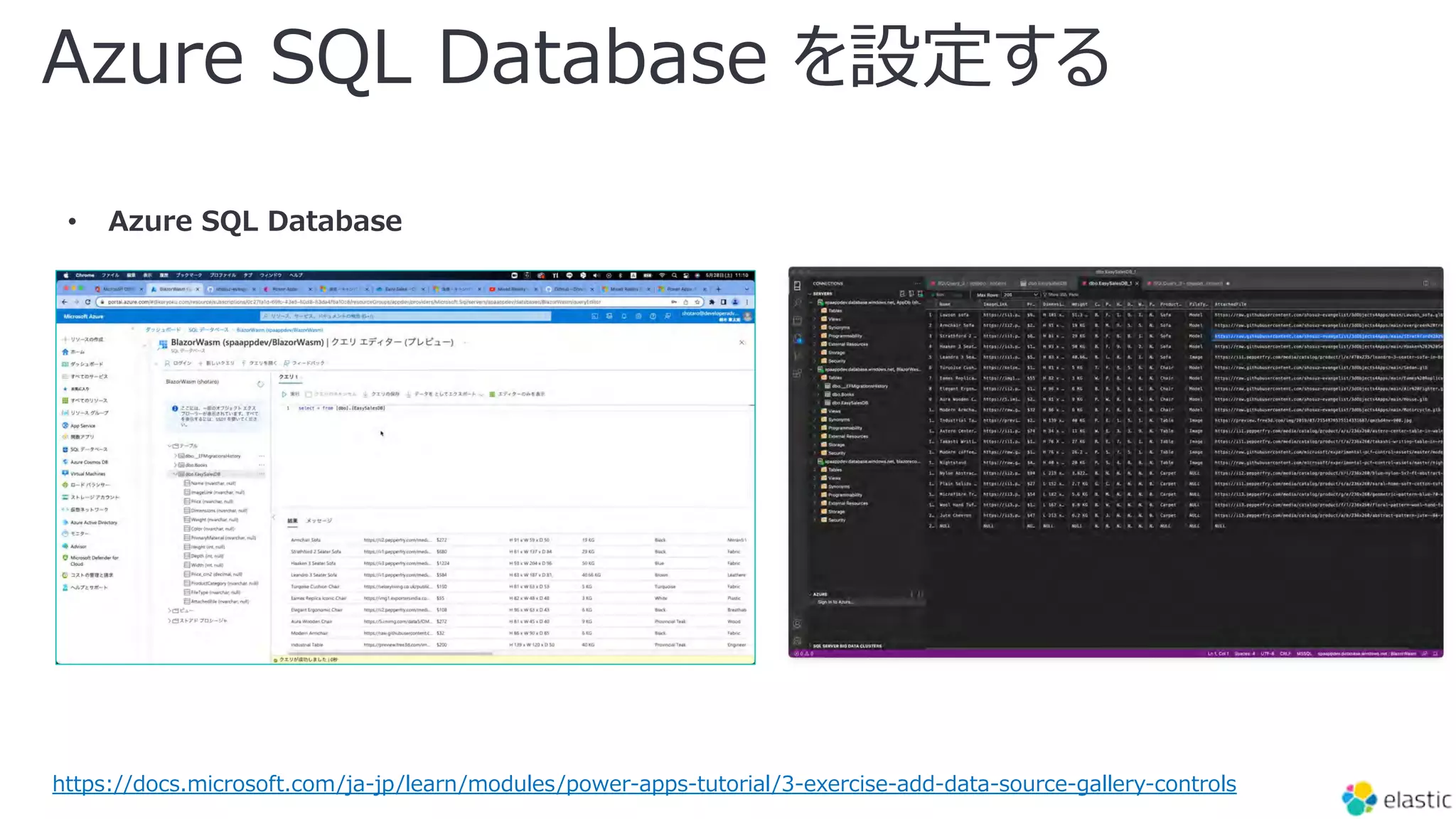Image resolution: width=1456 pixels, height=819 pixels.
Task: Open the Search view in the Azure Data Studio activity bar
Action: [798, 303]
